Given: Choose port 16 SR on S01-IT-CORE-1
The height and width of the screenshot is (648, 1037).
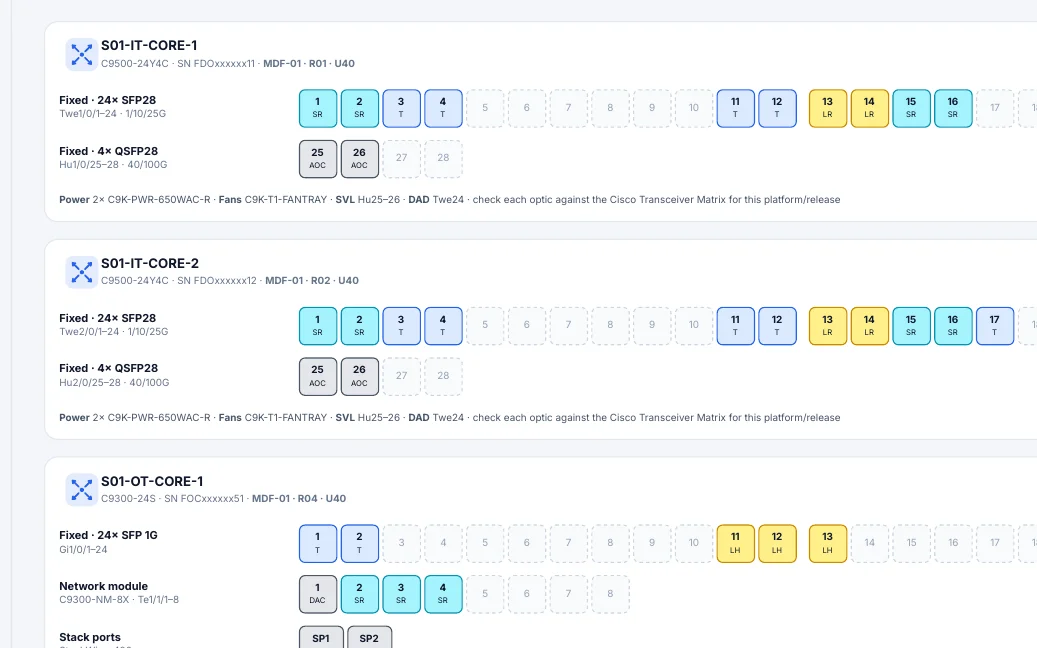Looking at the screenshot, I should pos(953,108).
